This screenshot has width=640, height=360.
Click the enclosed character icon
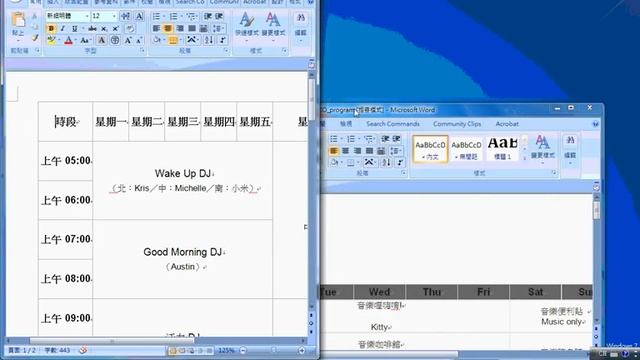pos(115,40)
